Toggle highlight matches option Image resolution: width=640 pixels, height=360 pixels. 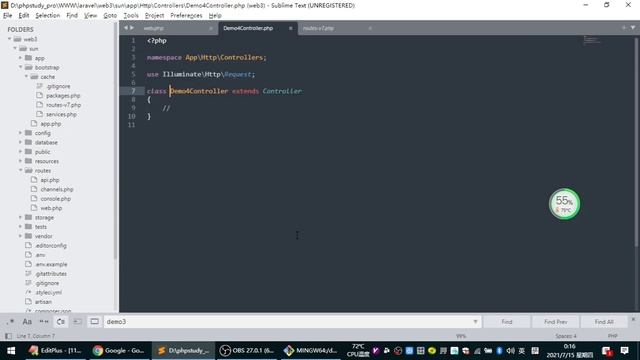[x=94, y=322]
